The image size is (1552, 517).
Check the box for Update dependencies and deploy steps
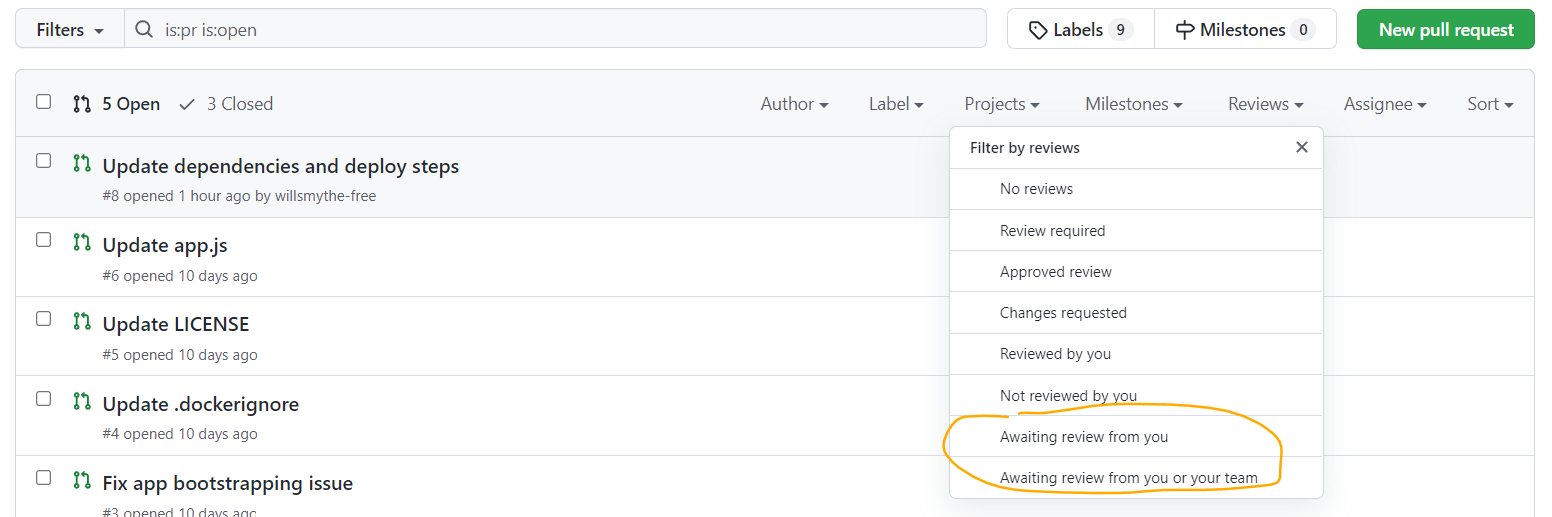tap(43, 160)
